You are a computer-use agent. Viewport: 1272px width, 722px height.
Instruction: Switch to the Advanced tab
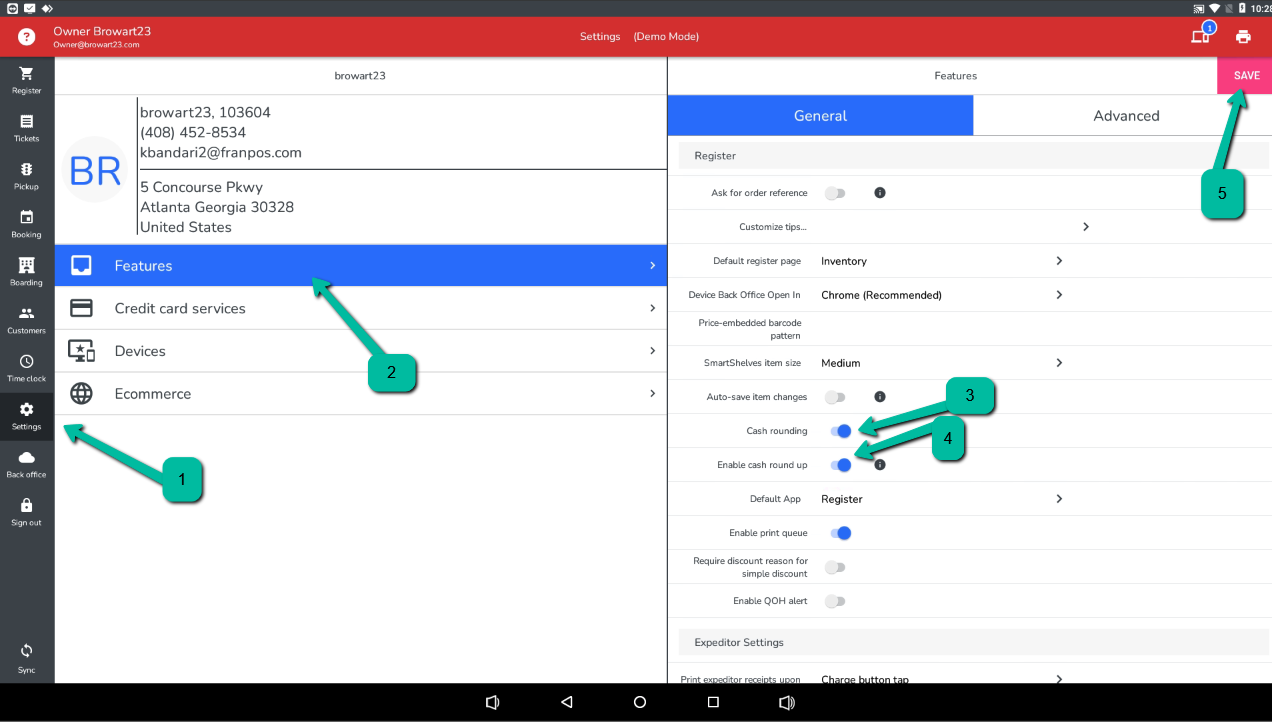coord(1126,116)
